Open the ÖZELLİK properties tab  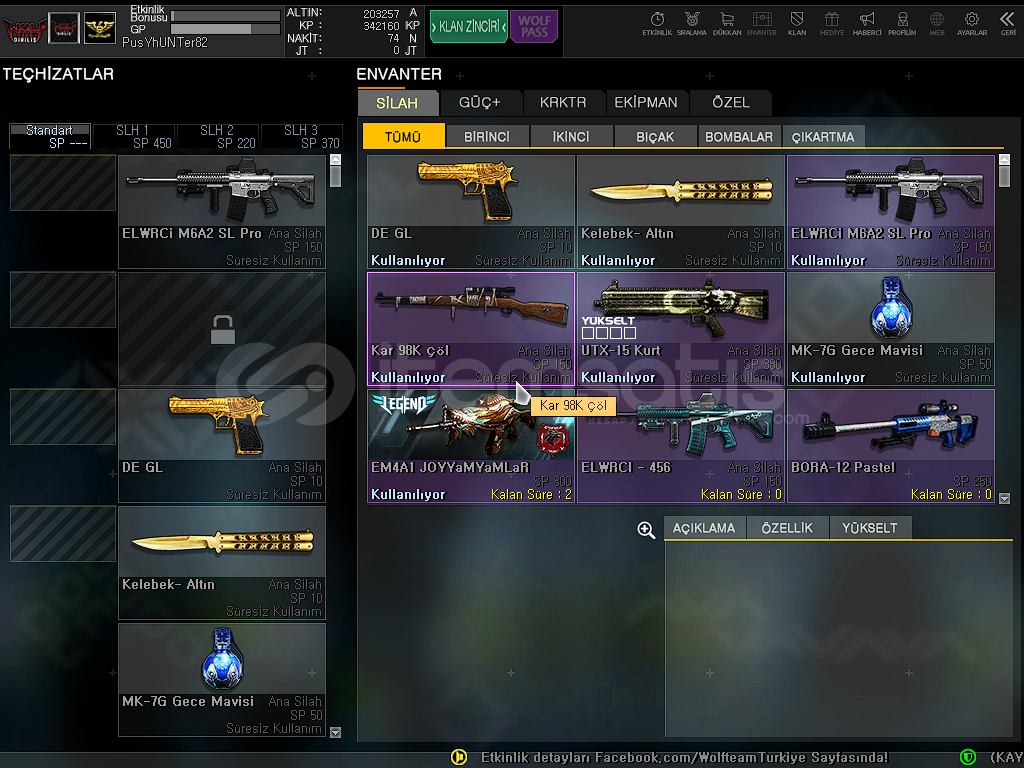pyautogui.click(x=787, y=528)
